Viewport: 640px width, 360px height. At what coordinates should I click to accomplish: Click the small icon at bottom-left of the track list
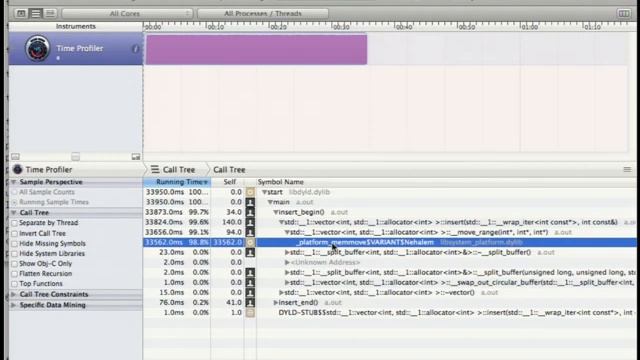(x=15, y=157)
